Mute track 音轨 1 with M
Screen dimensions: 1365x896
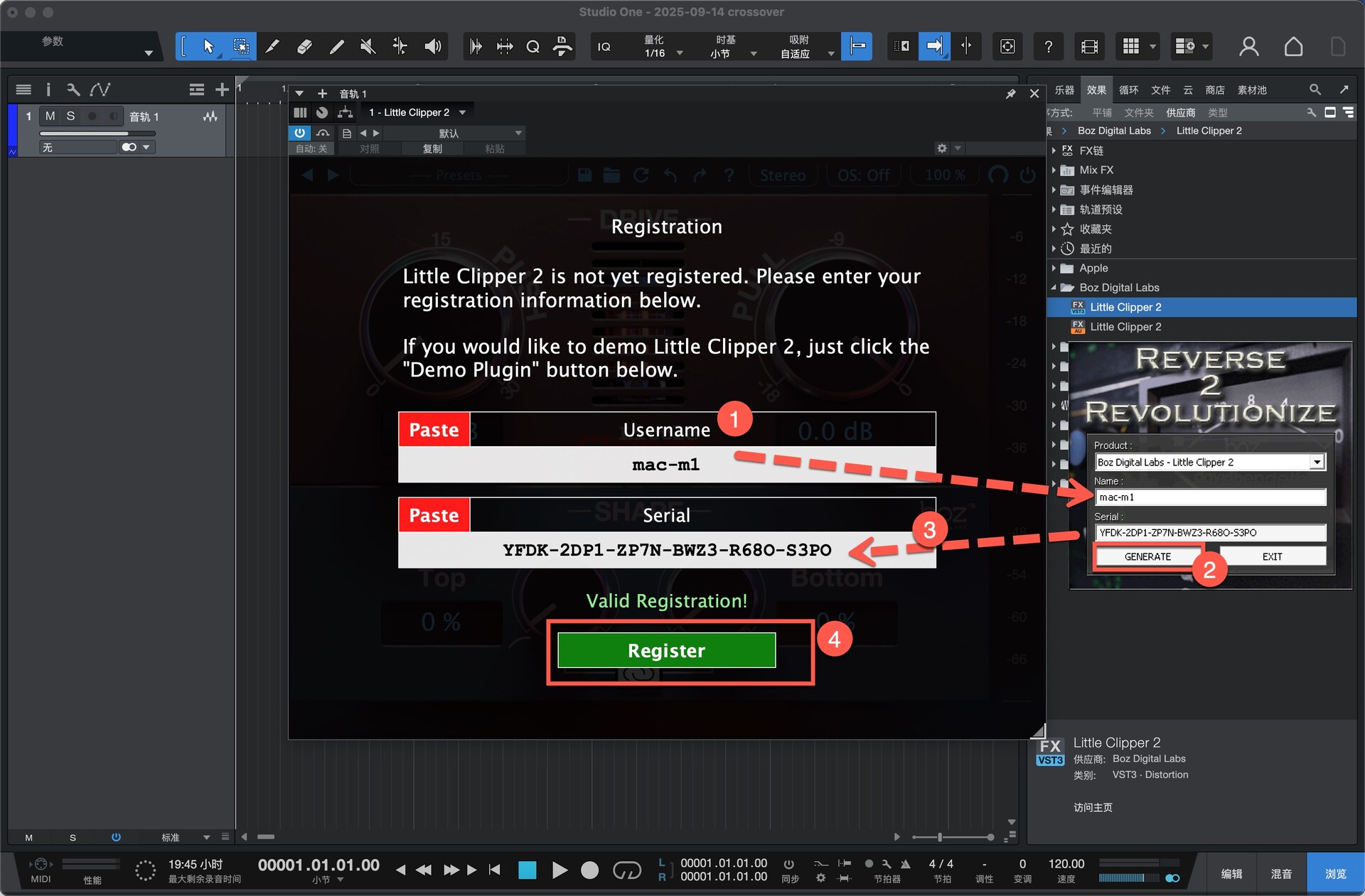tap(50, 116)
